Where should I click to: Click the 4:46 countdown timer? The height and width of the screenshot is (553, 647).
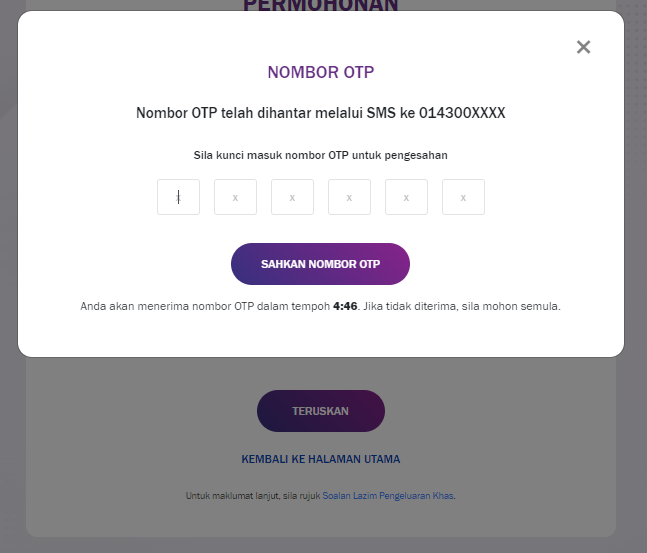click(x=345, y=306)
